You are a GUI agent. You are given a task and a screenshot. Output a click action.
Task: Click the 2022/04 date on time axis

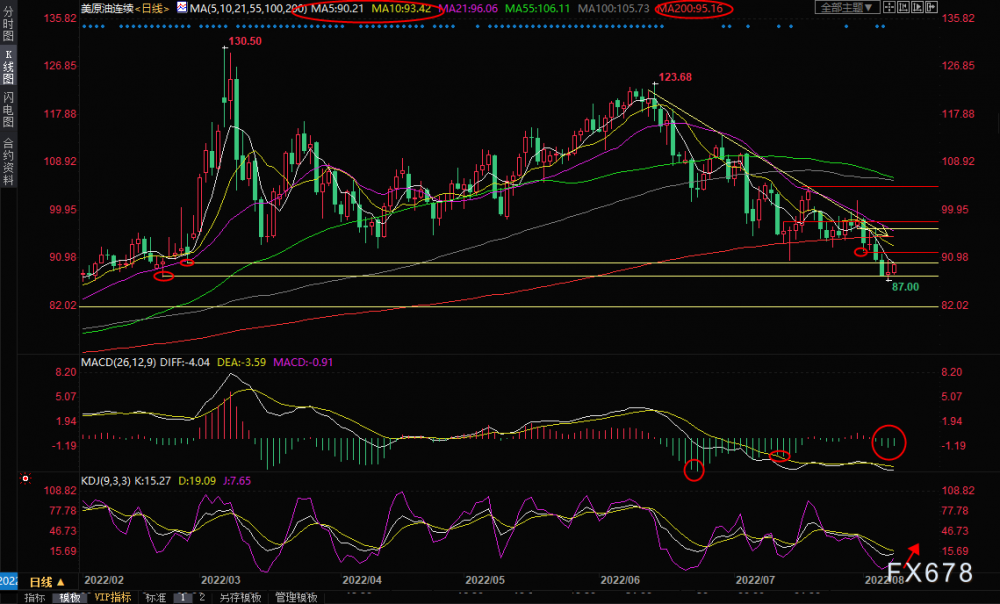pos(362,580)
